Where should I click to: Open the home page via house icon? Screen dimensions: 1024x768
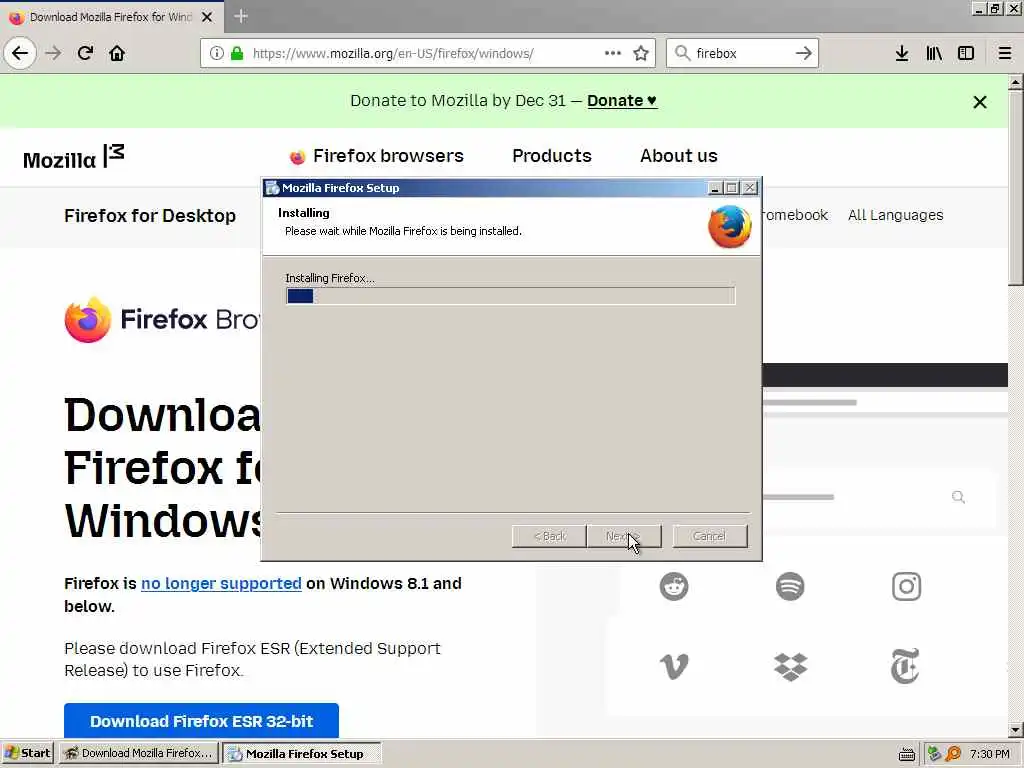117,53
